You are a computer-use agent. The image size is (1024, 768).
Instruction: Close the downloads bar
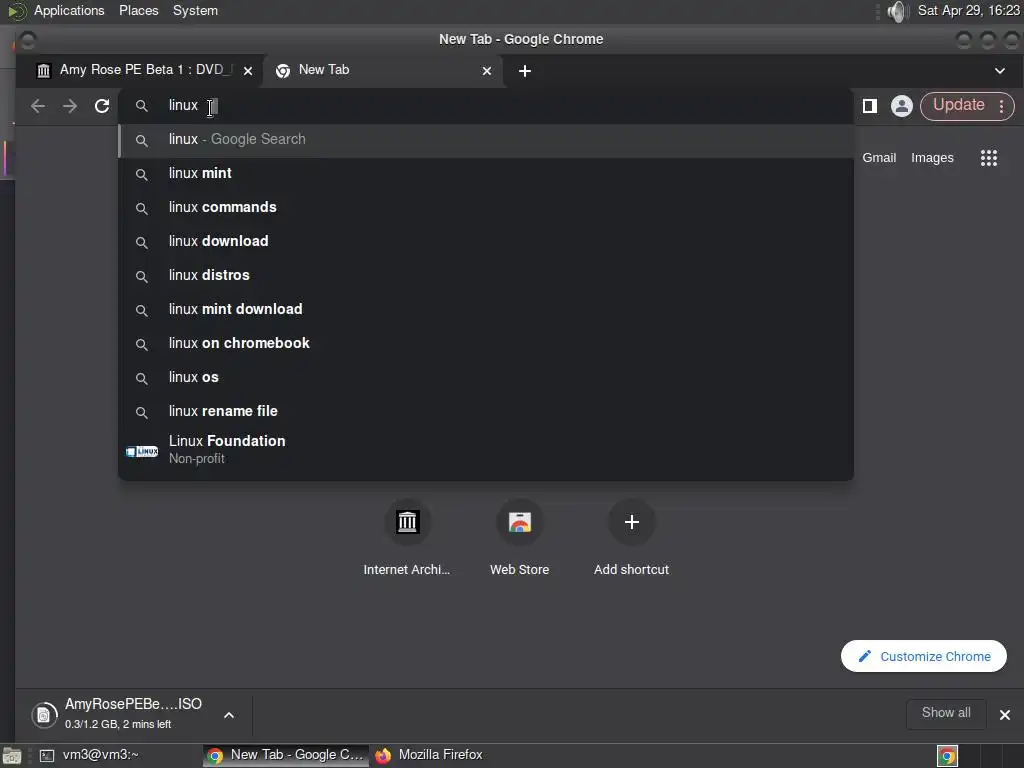1004,715
